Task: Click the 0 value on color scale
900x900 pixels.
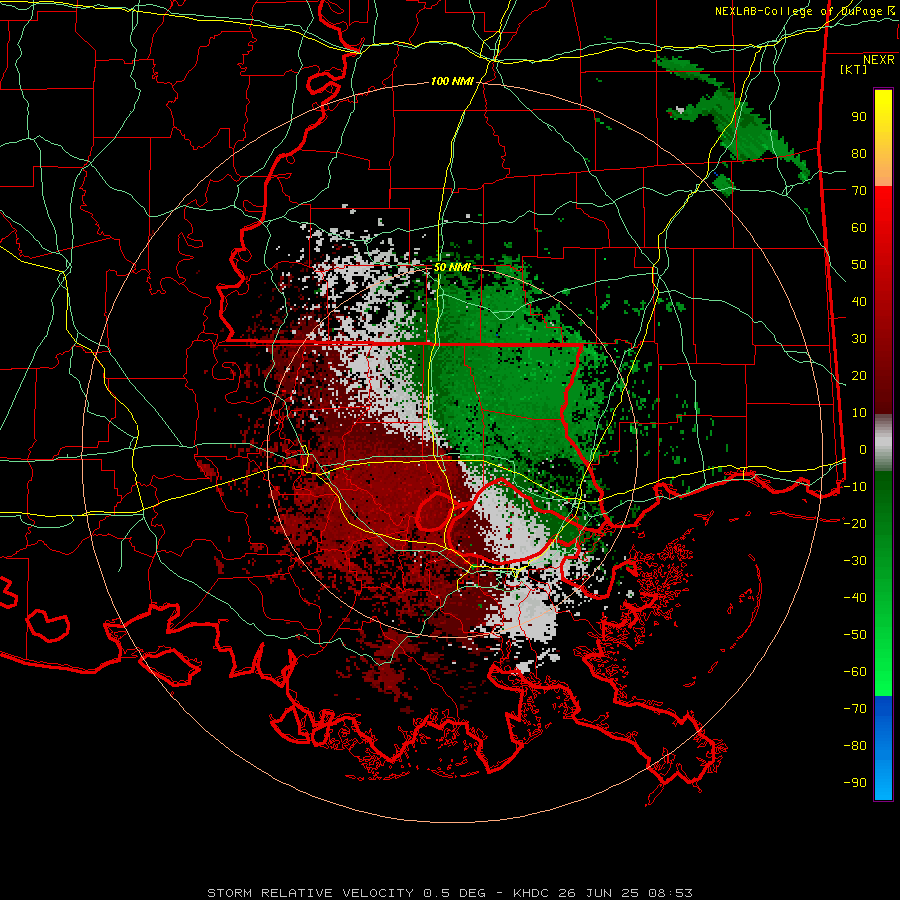Action: point(863,450)
